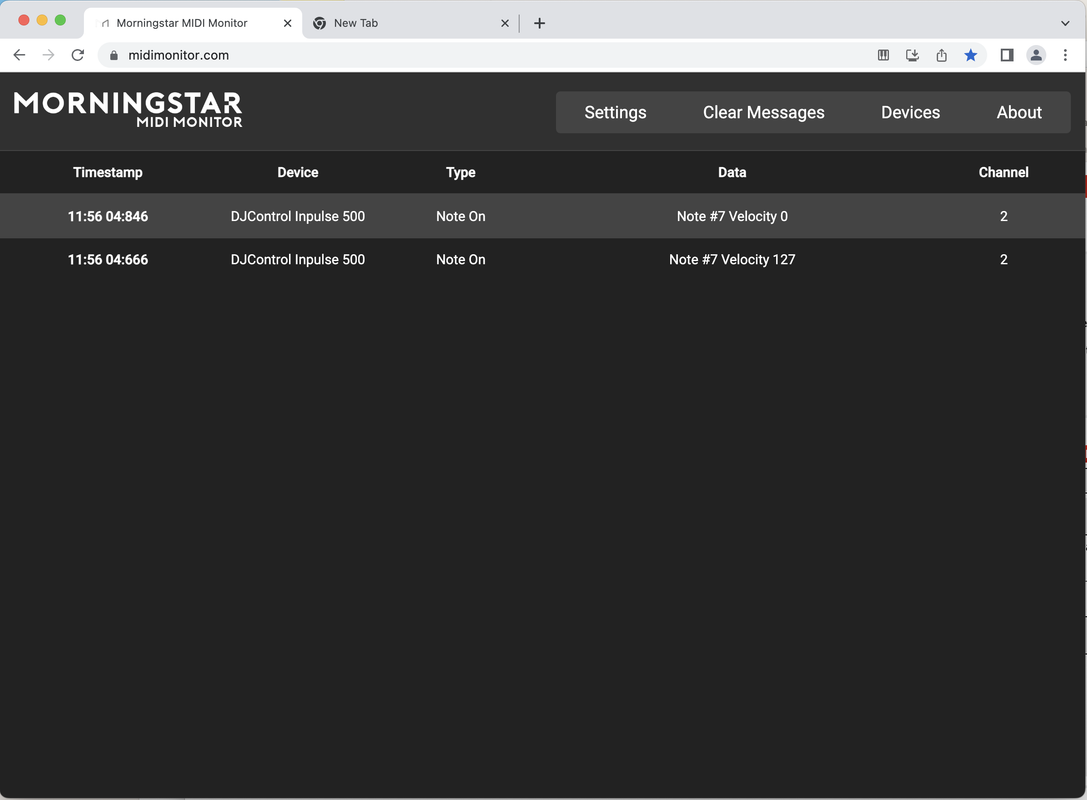Open the MIDI piano extension icon
Screen dimensions: 1087x800
click(x=883, y=55)
